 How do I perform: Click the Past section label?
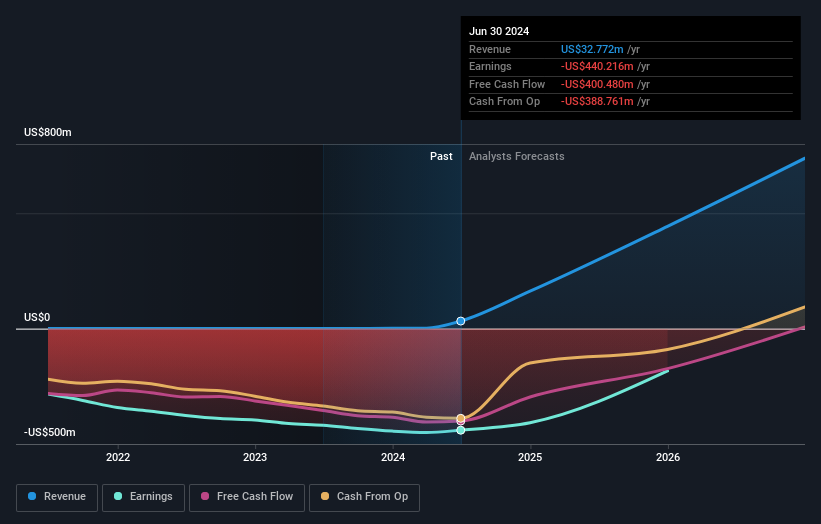441,157
